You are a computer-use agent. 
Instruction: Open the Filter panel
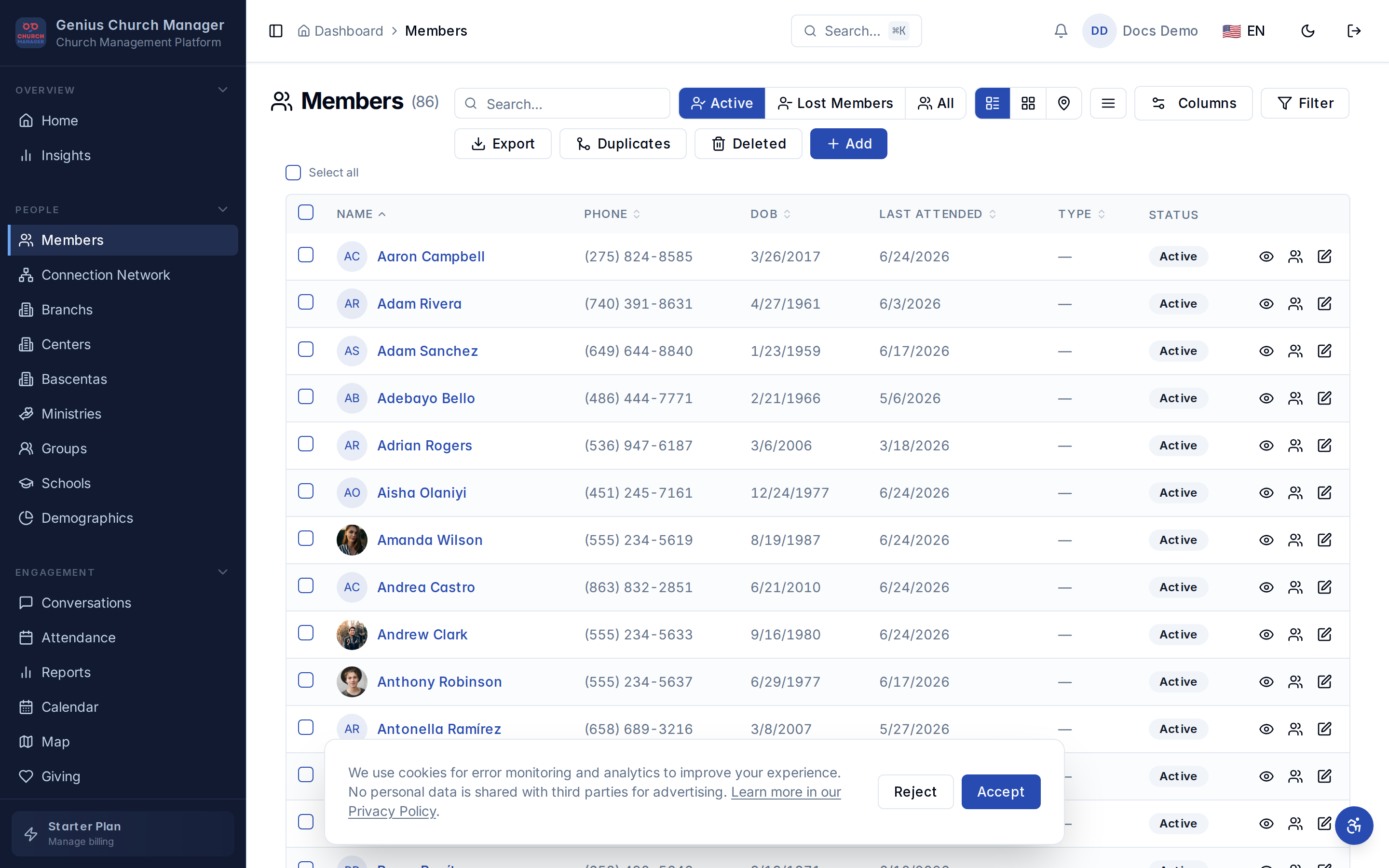coord(1305,103)
